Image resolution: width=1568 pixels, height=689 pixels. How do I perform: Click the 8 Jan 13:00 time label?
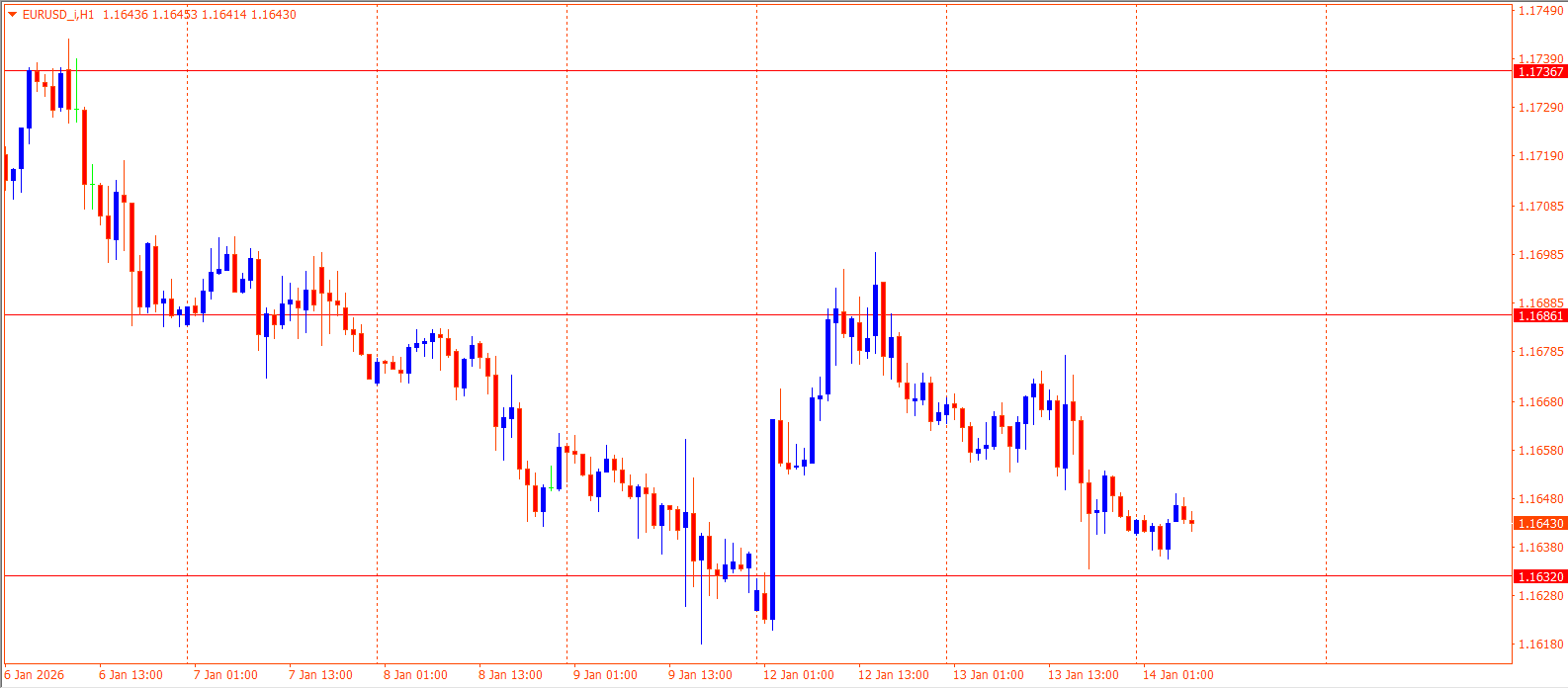pos(510,675)
